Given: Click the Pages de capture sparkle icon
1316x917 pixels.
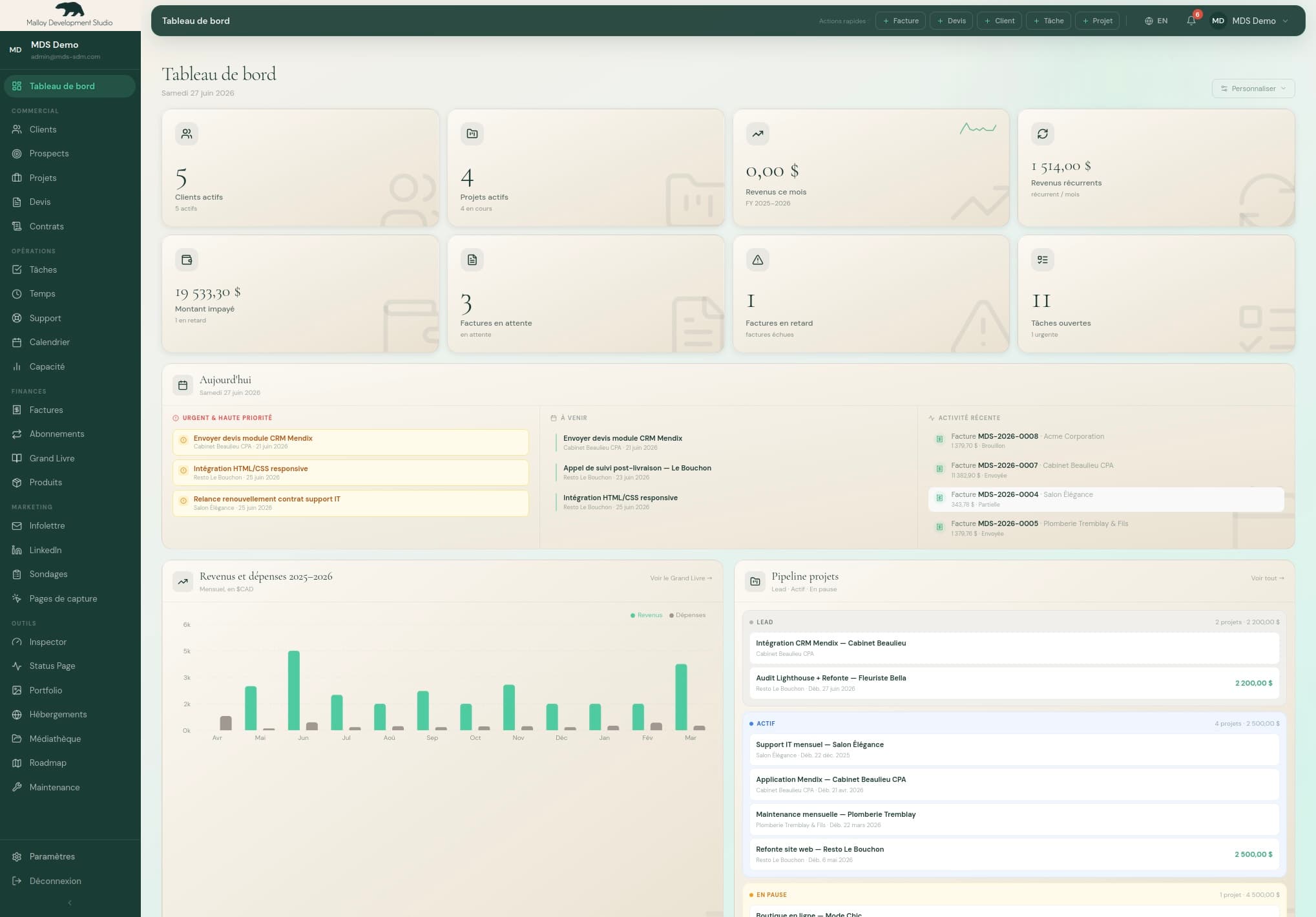Looking at the screenshot, I should point(17,598).
